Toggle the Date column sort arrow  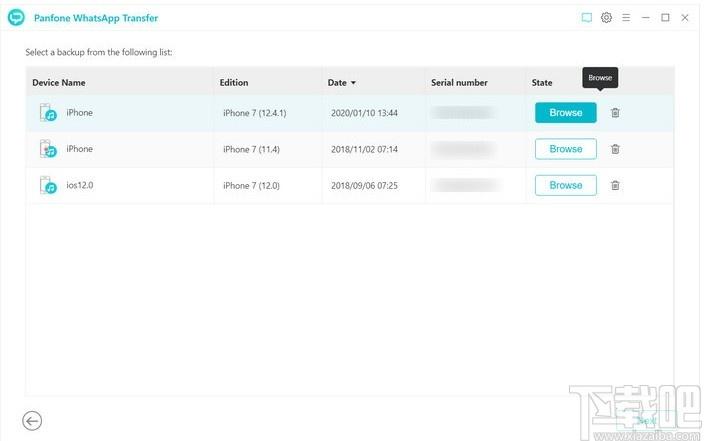pyautogui.click(x=353, y=83)
